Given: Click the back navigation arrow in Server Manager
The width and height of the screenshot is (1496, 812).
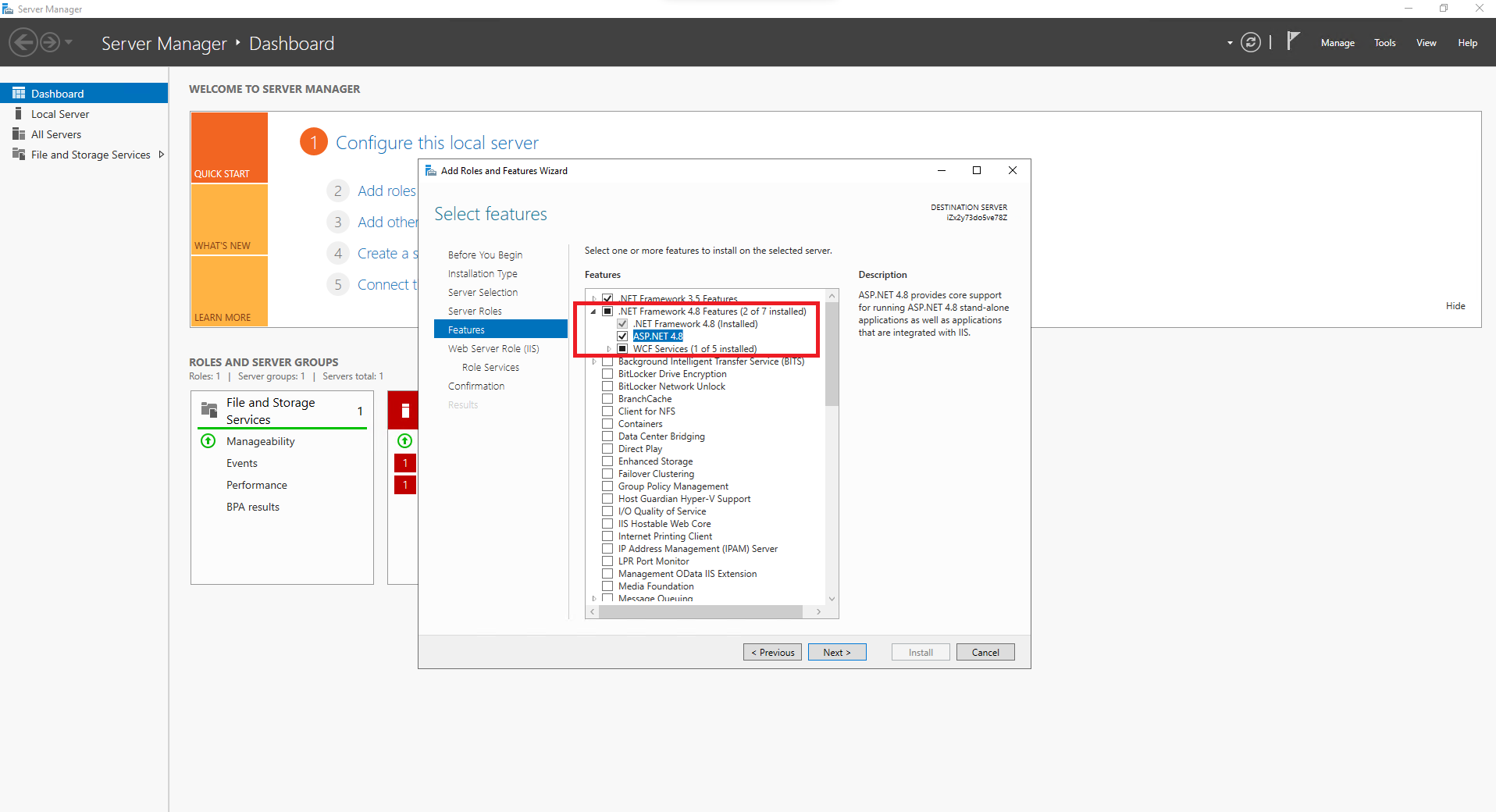Looking at the screenshot, I should pos(23,42).
